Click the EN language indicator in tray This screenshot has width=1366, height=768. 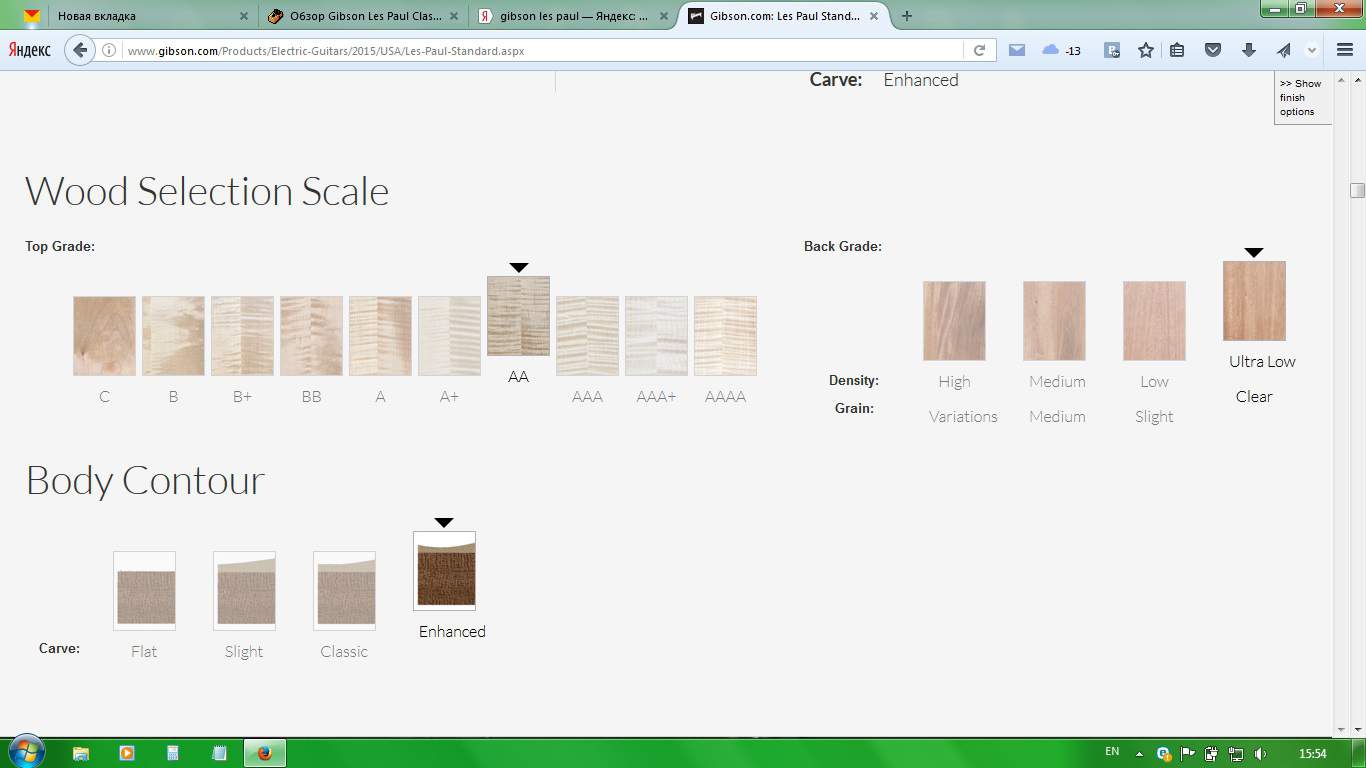pyautogui.click(x=1112, y=752)
